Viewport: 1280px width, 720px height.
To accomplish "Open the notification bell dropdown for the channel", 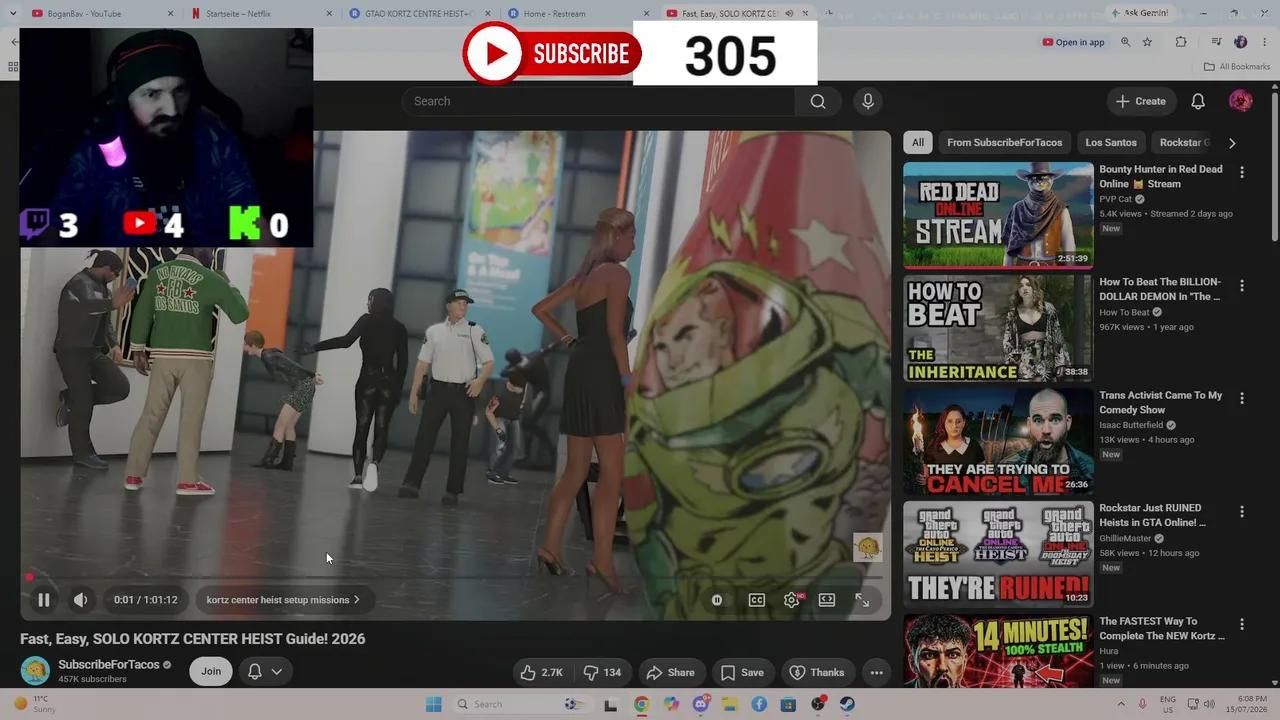I will pos(265,671).
